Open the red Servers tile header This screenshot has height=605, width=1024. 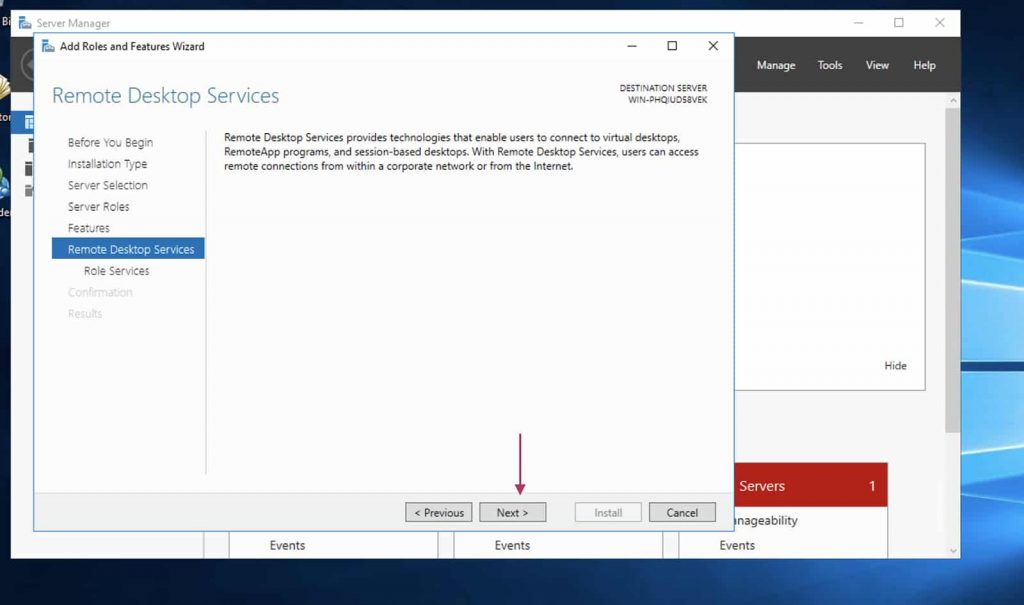pos(810,486)
